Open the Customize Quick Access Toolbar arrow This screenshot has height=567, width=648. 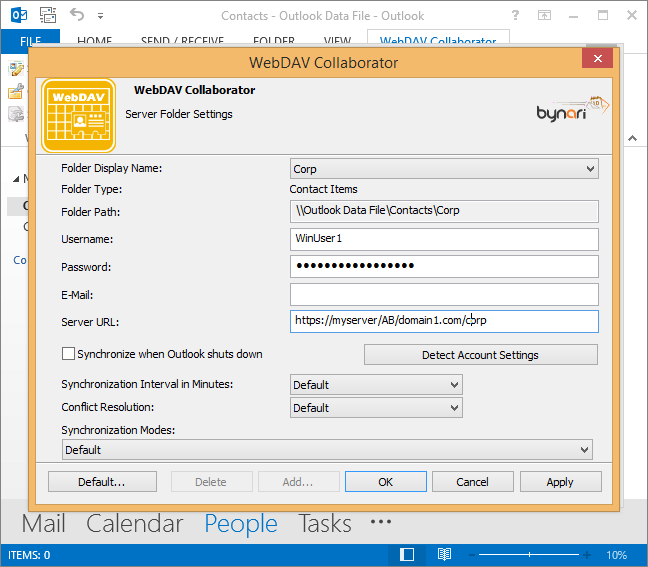pos(100,16)
